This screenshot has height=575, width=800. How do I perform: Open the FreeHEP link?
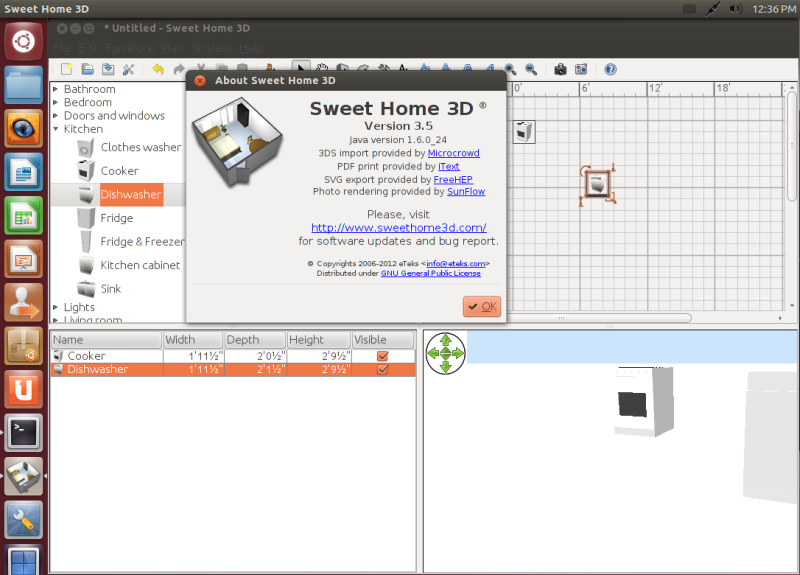pos(453,180)
